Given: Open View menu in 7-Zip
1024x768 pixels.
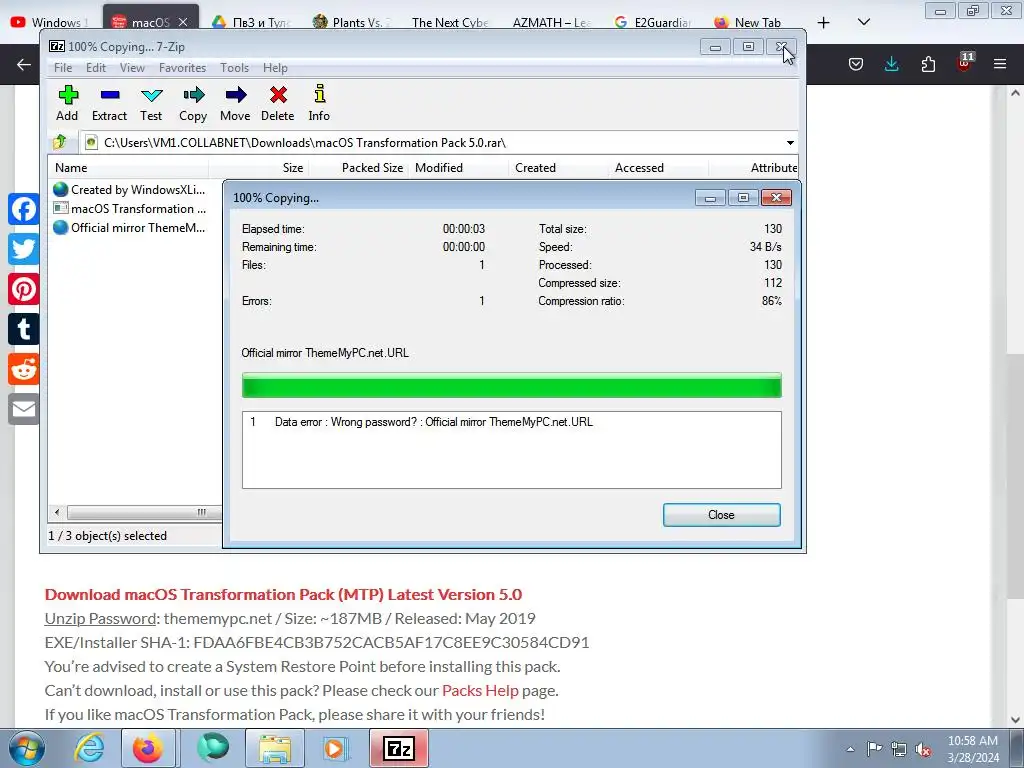Looking at the screenshot, I should (132, 68).
